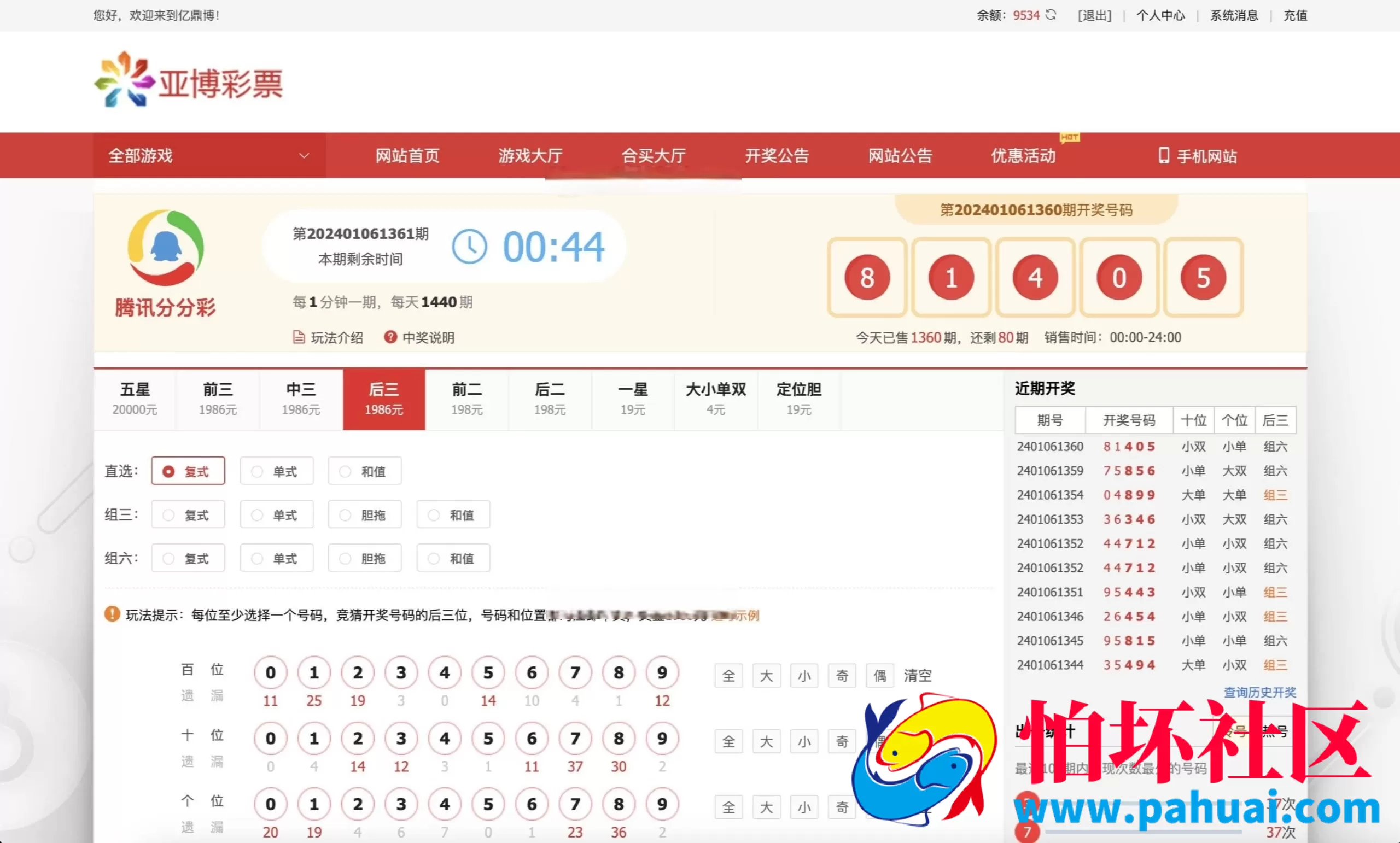
Task: Select recent draw row 2401061359
Action: 1155,470
